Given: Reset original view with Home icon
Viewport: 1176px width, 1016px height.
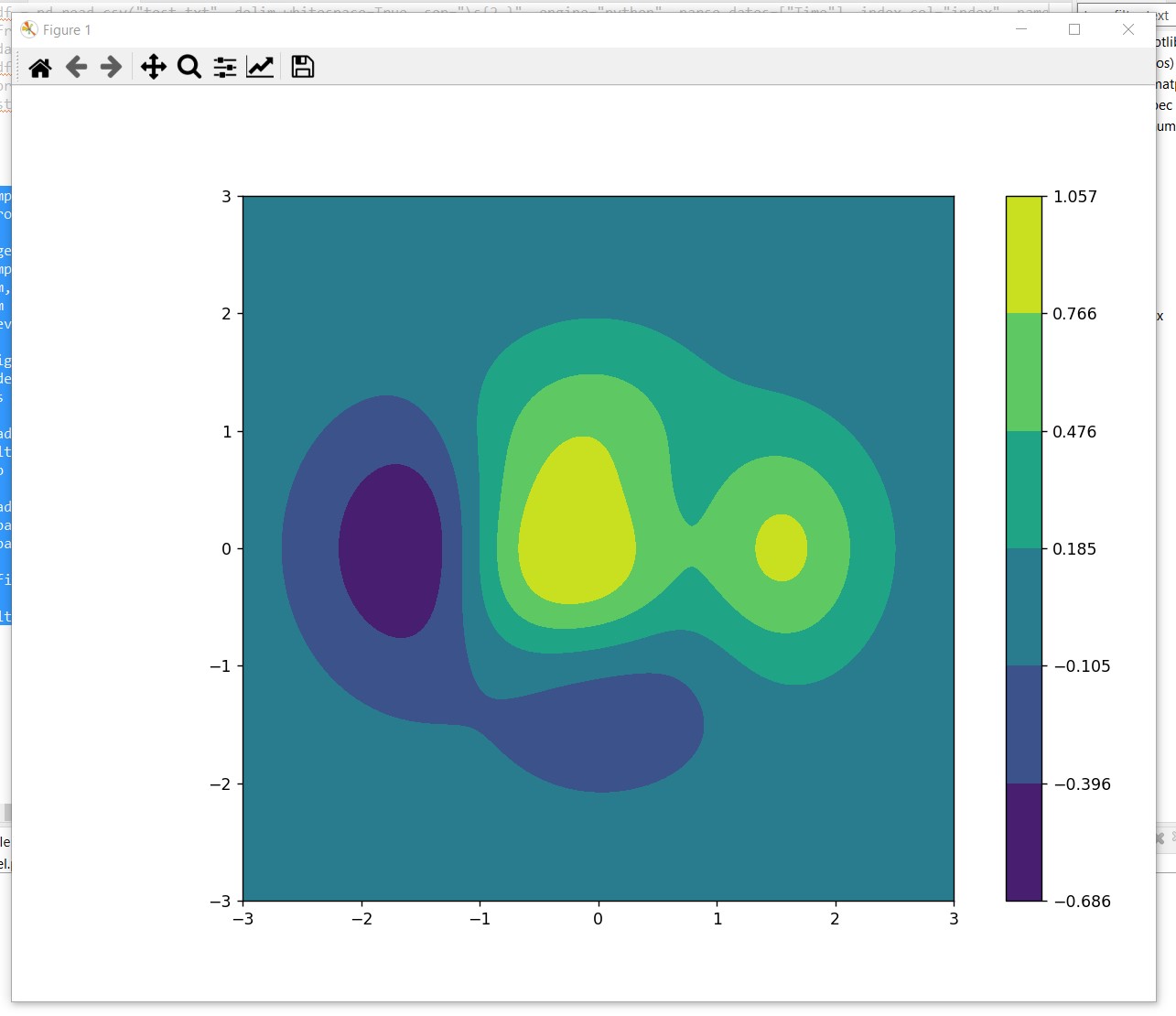Looking at the screenshot, I should 40,67.
